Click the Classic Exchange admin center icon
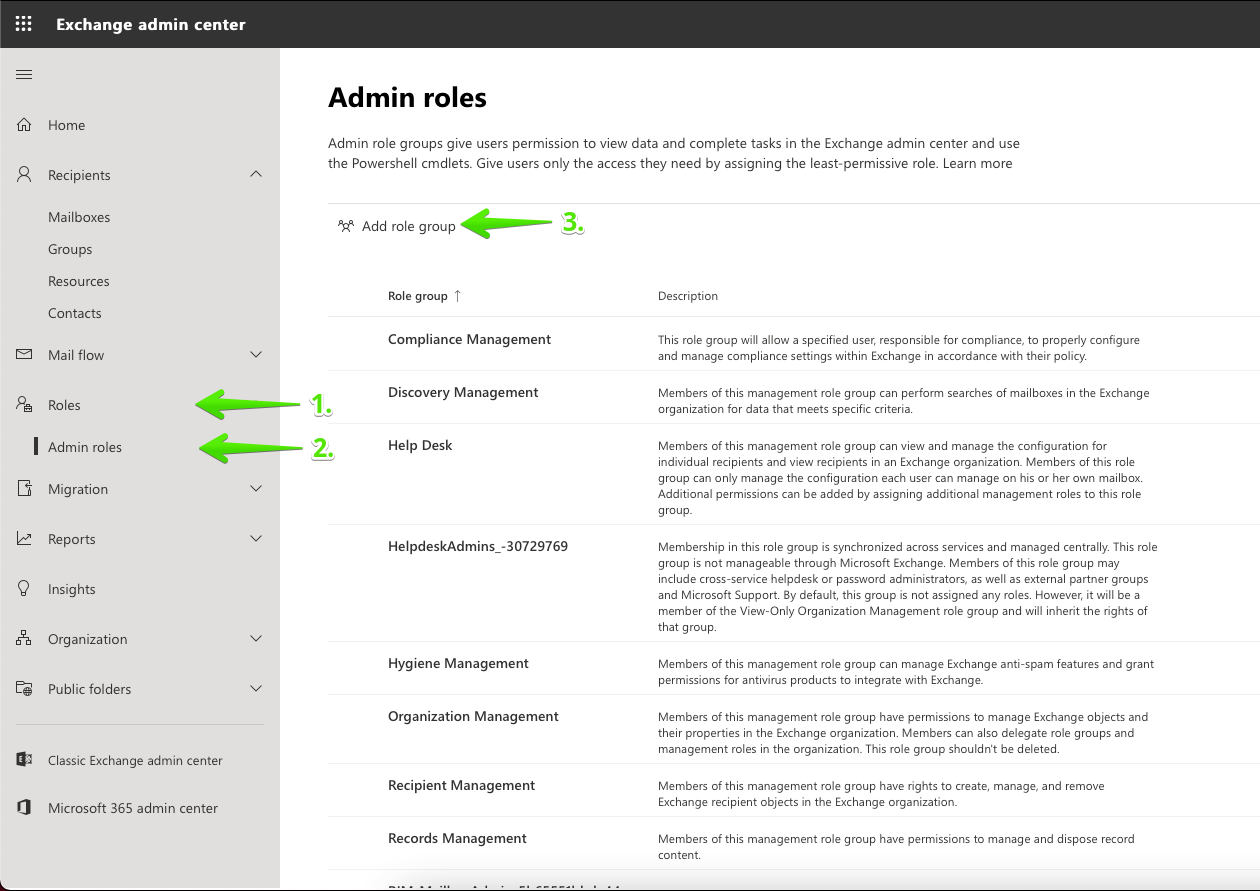This screenshot has width=1260, height=891. coord(25,760)
